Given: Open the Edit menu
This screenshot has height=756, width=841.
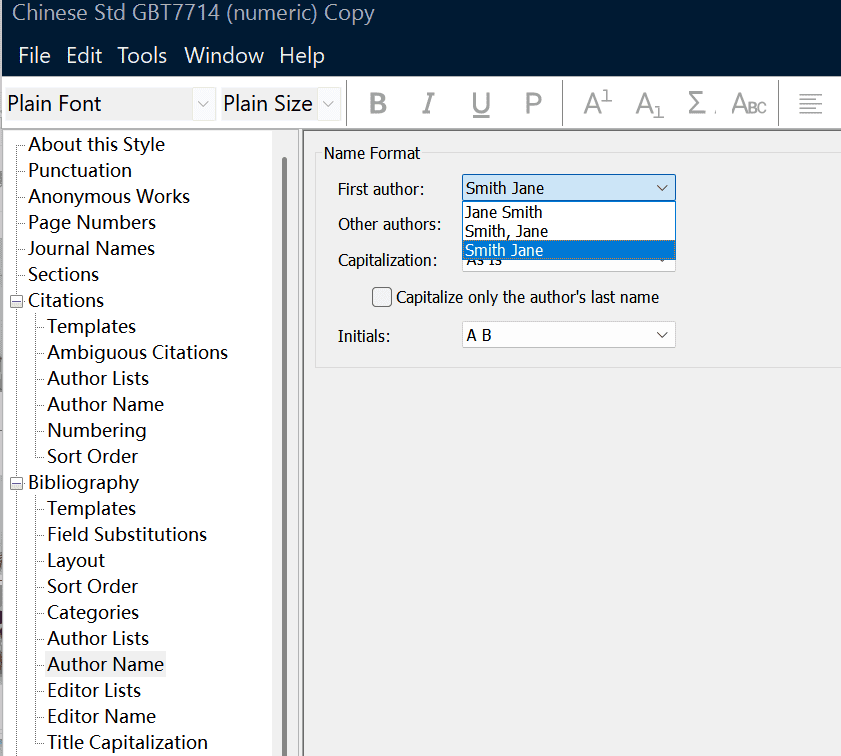Looking at the screenshot, I should 84,55.
